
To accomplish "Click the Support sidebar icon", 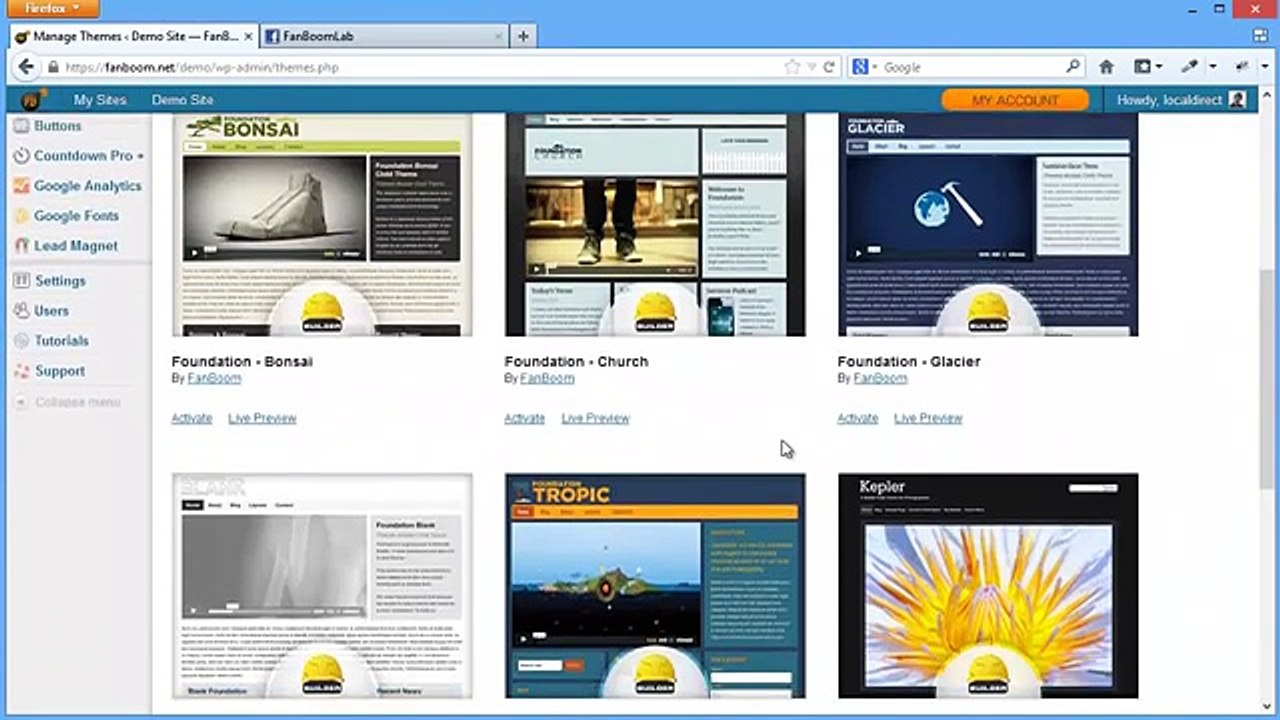I will click(21, 371).
